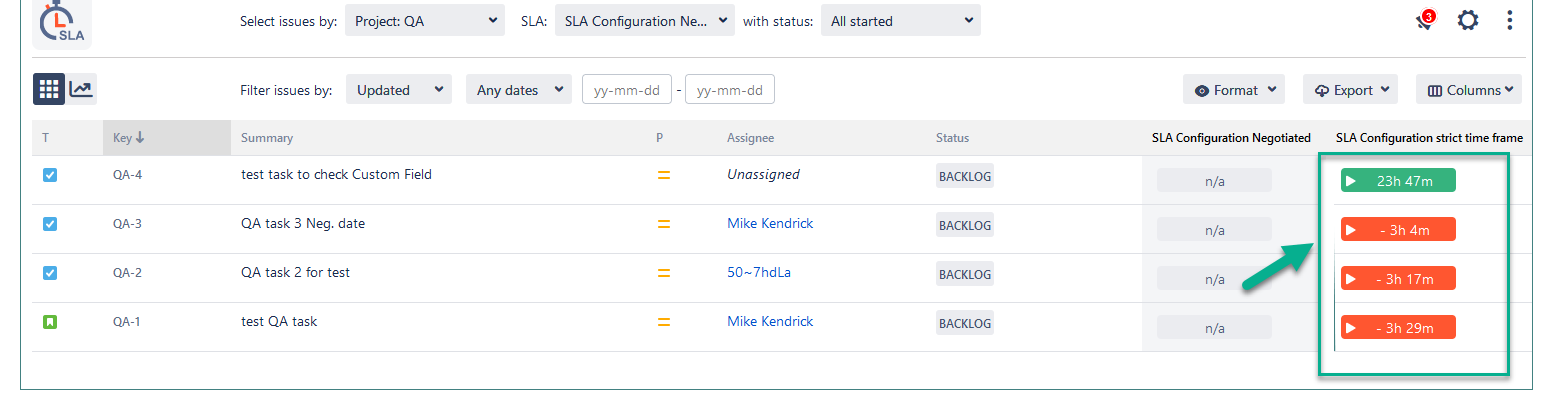This screenshot has width=1549, height=409.
Task: Expand the Project: QA dropdown
Action: pyautogui.click(x=425, y=20)
